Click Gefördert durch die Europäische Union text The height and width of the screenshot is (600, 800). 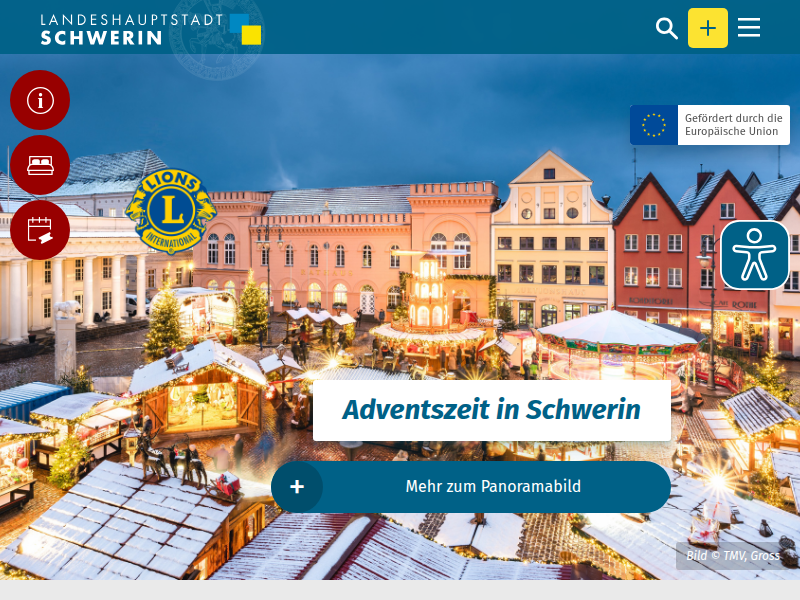click(733, 125)
